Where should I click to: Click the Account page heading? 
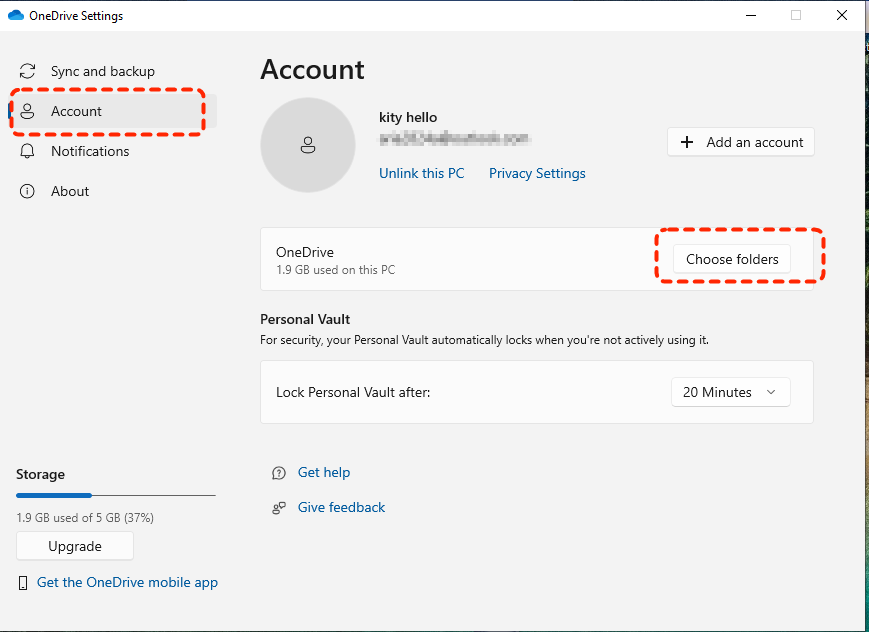pos(313,70)
